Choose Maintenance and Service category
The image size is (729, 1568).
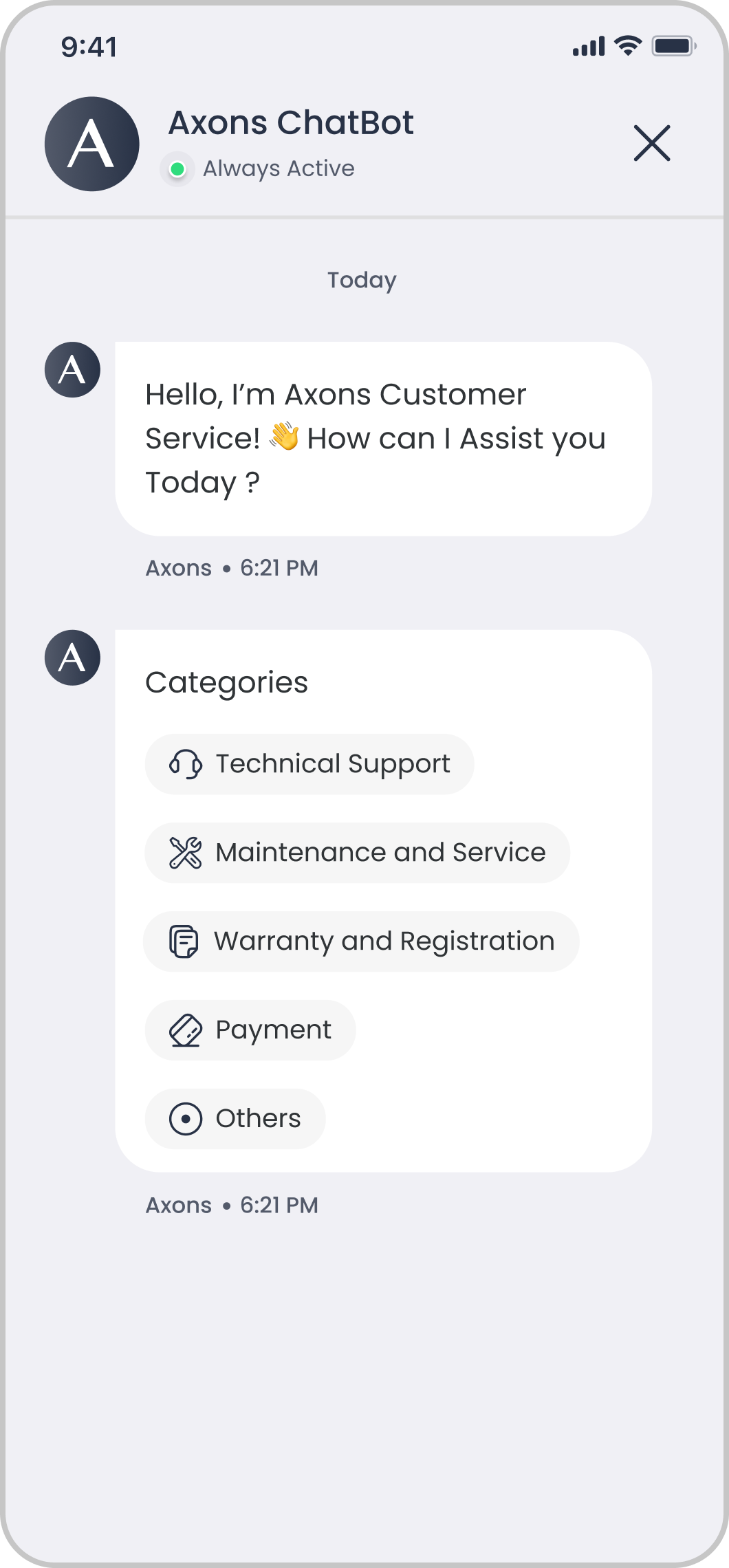tap(380, 853)
